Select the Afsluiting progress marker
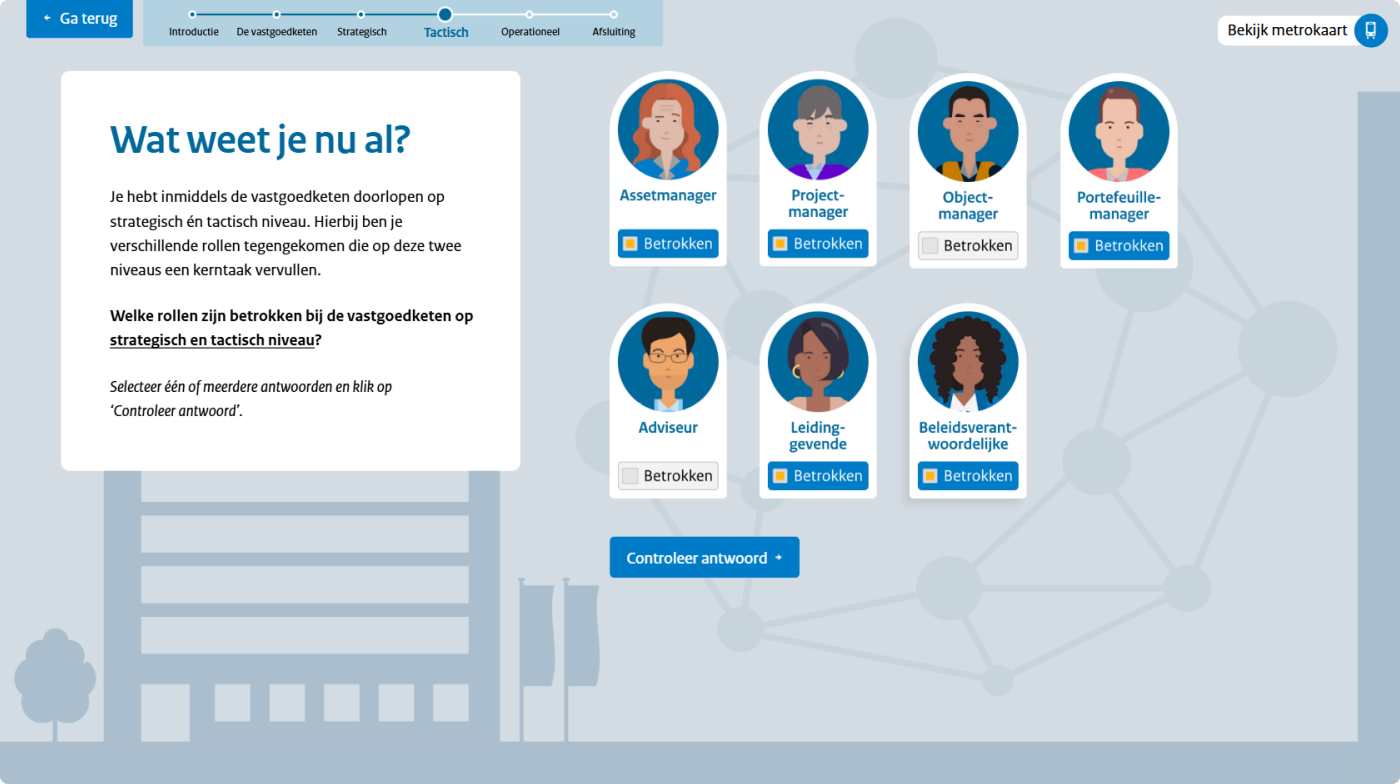Image resolution: width=1400 pixels, height=784 pixels. (613, 15)
